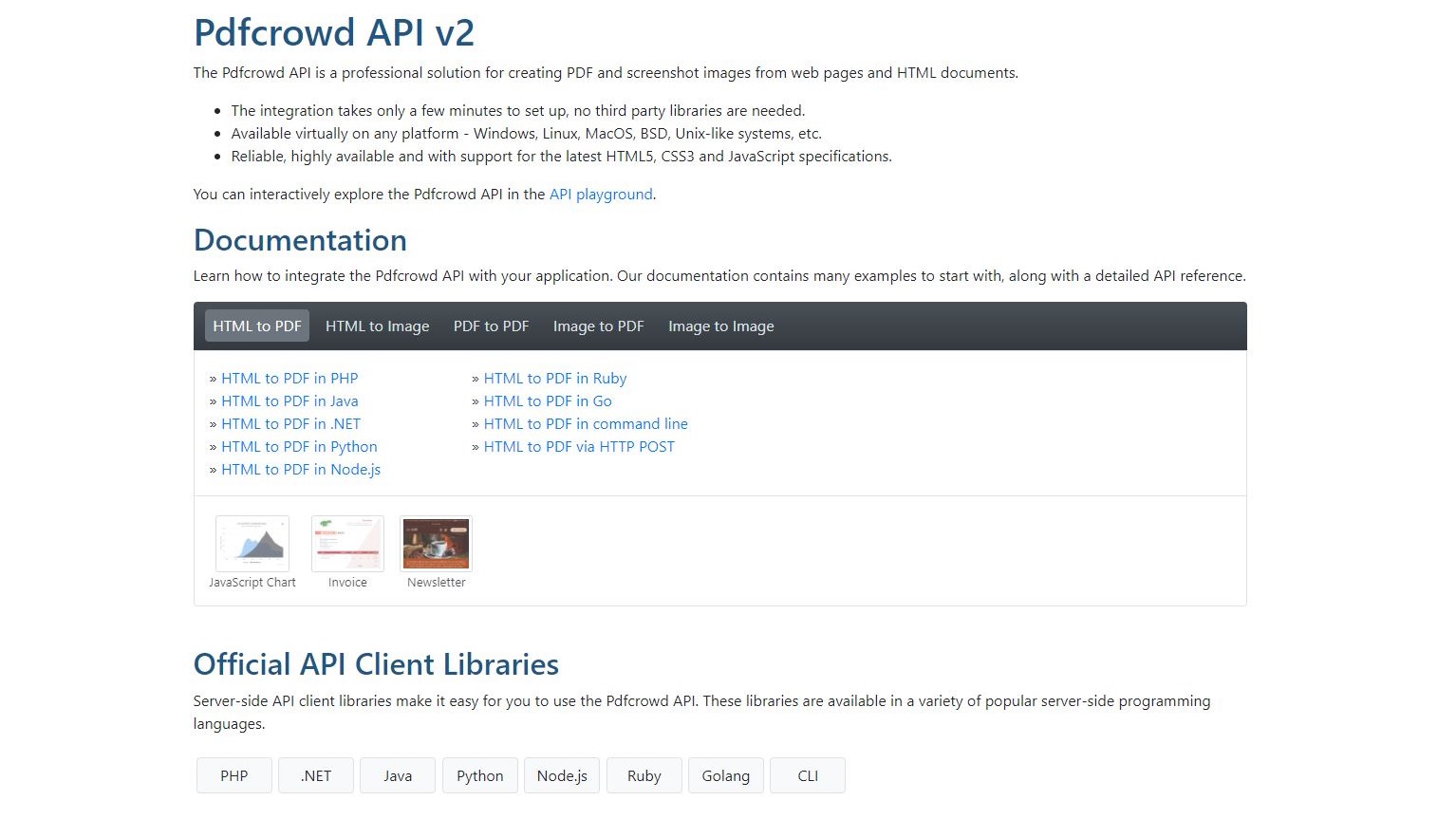
Task: Switch to the PDF to PDF tab
Action: click(x=491, y=326)
